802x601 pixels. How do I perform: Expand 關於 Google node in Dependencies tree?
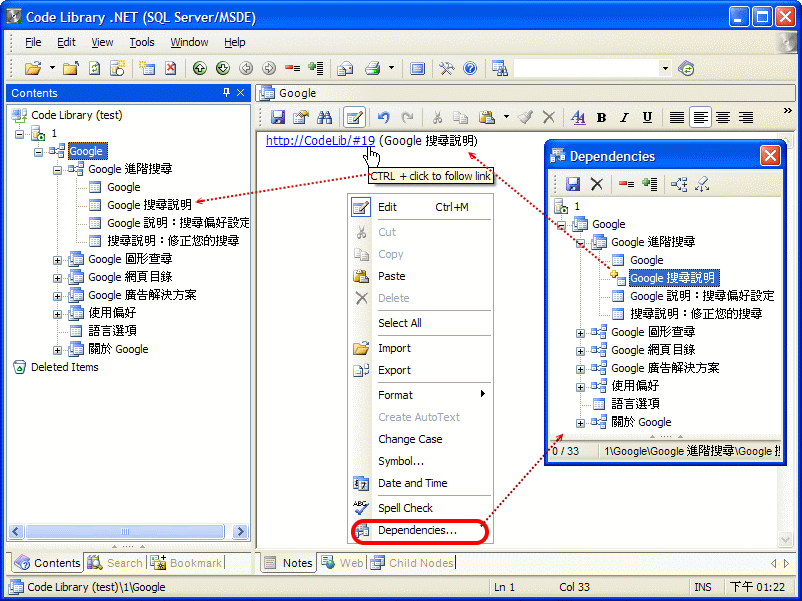pos(580,423)
